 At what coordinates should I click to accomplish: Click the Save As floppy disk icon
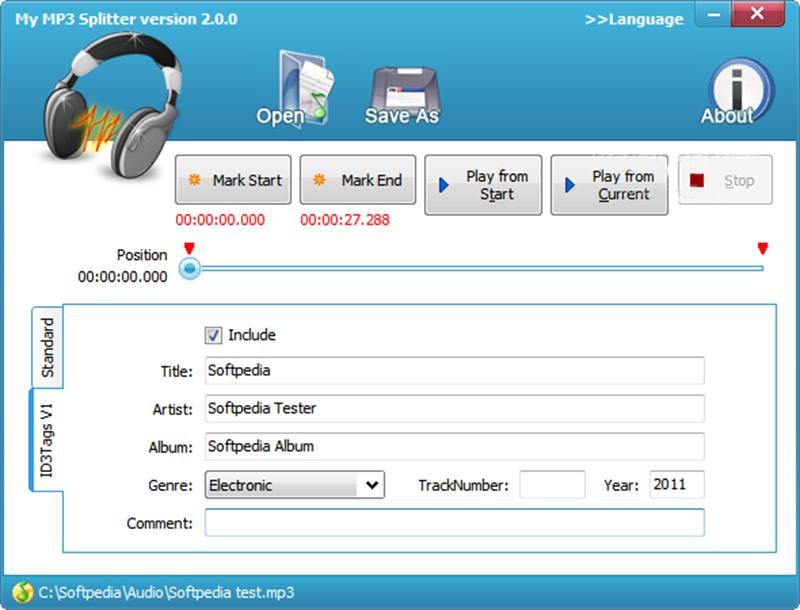(x=402, y=95)
